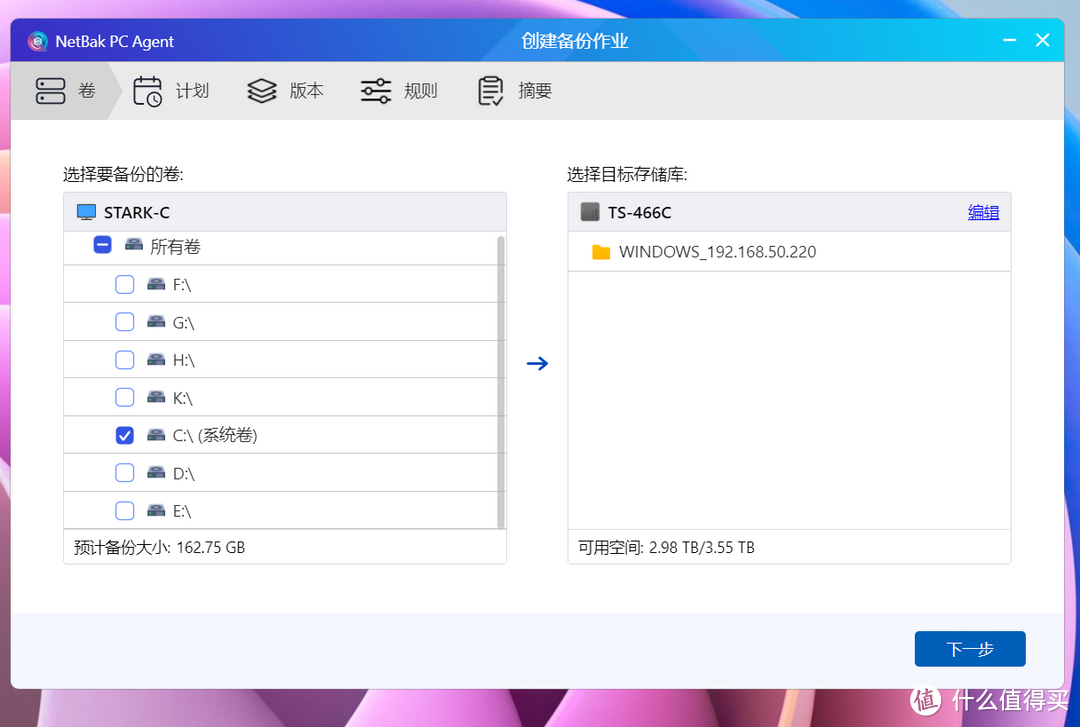This screenshot has height=727, width=1080.
Task: Open the 摘要 document icon
Action: 490,90
